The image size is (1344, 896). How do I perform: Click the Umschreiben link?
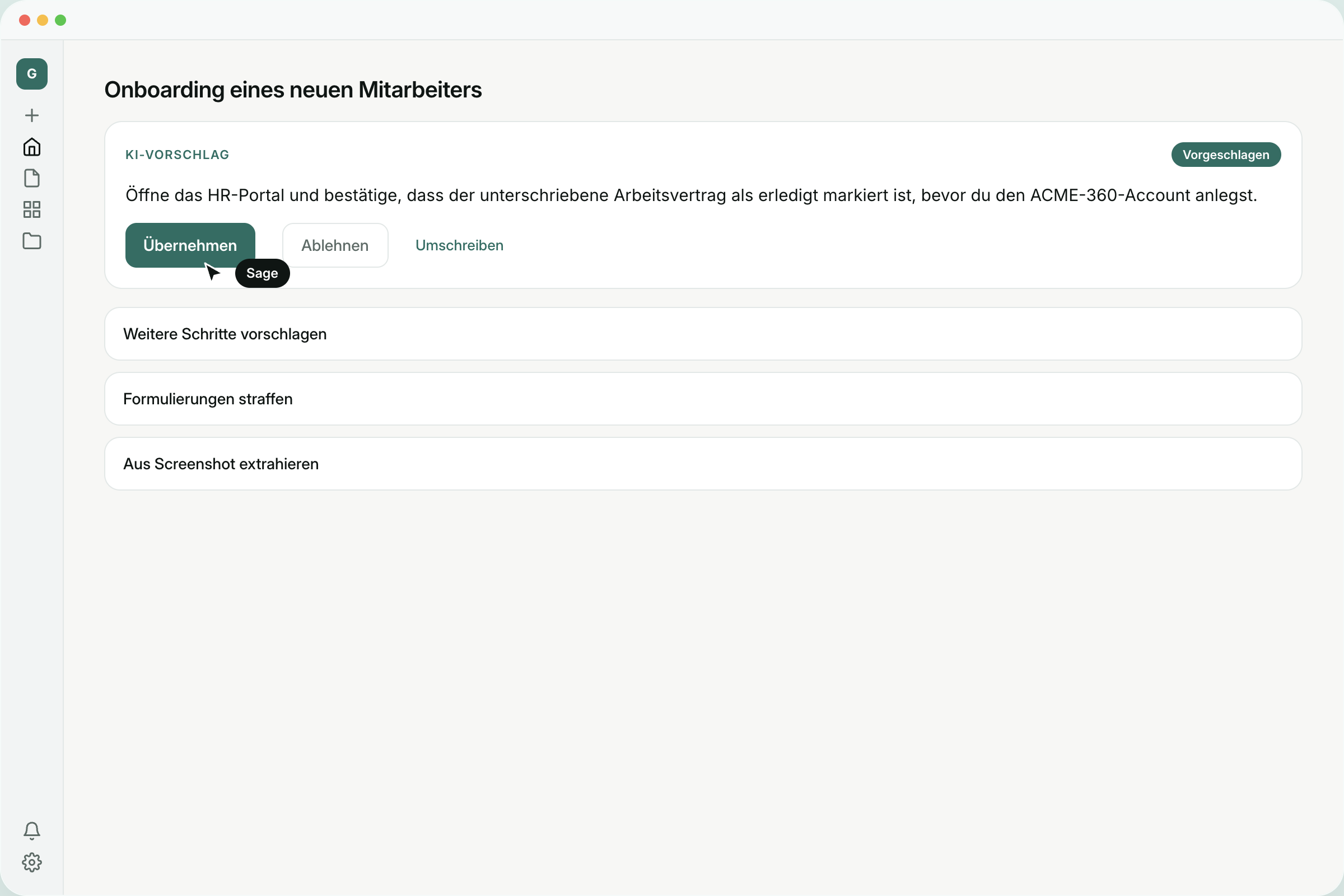pyautogui.click(x=459, y=245)
